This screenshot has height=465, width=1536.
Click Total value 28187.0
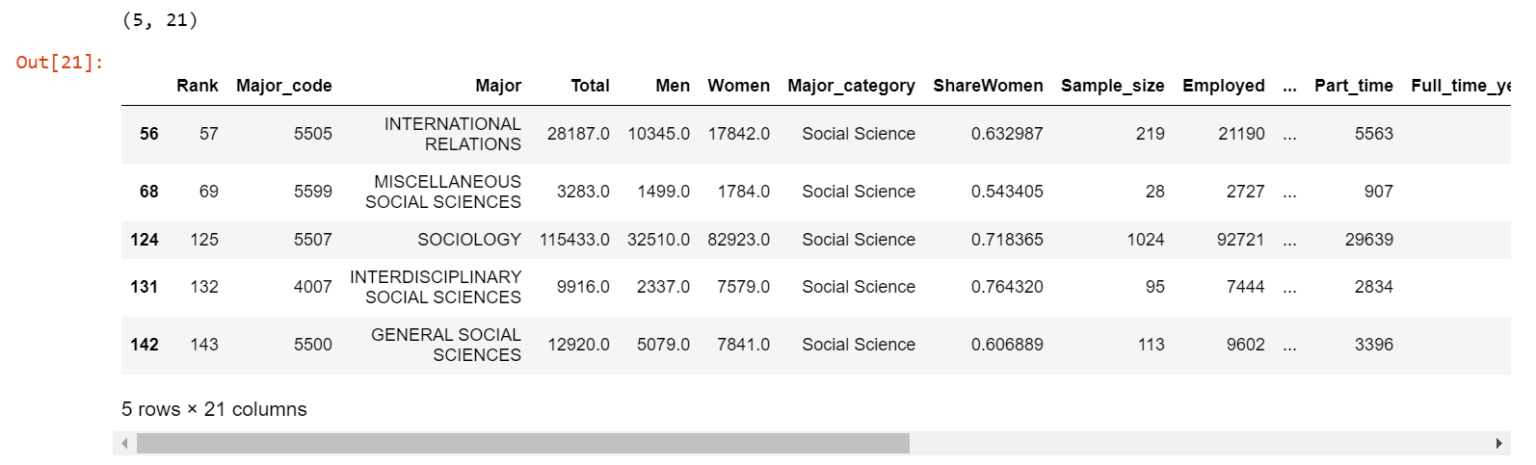[x=579, y=134]
